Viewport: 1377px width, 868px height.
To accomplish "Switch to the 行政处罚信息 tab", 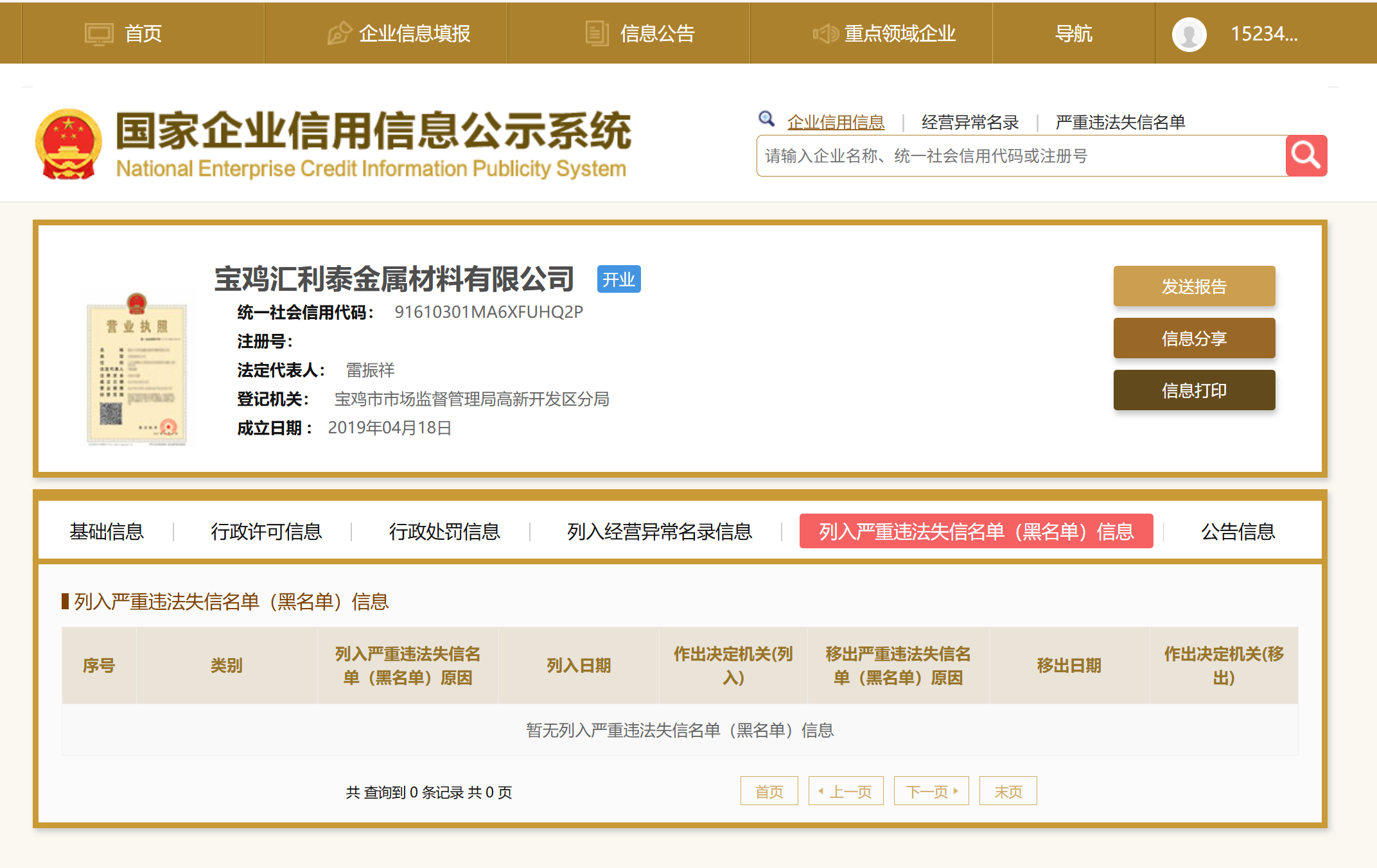I will 444,532.
